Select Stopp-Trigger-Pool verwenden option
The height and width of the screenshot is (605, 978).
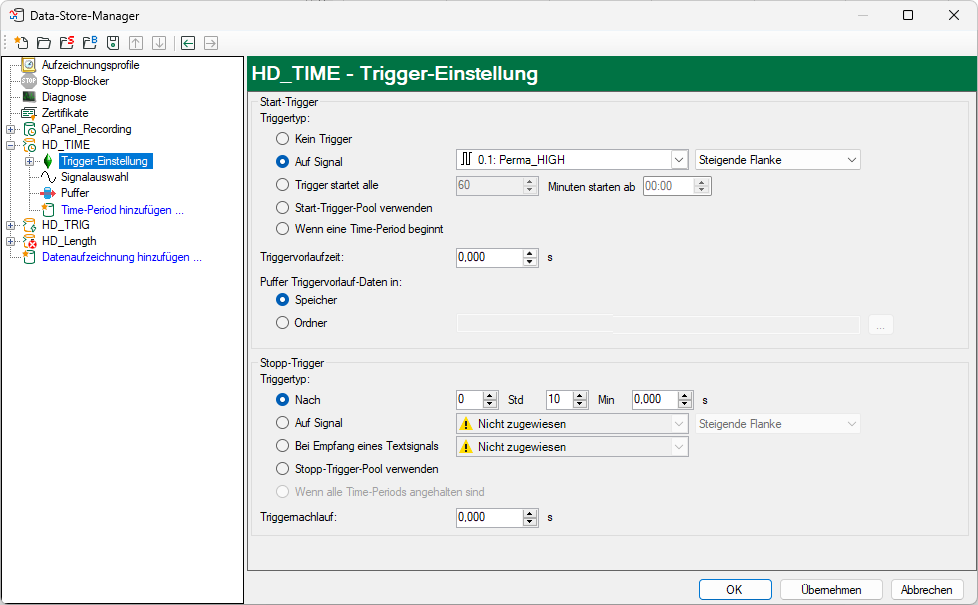coord(283,469)
